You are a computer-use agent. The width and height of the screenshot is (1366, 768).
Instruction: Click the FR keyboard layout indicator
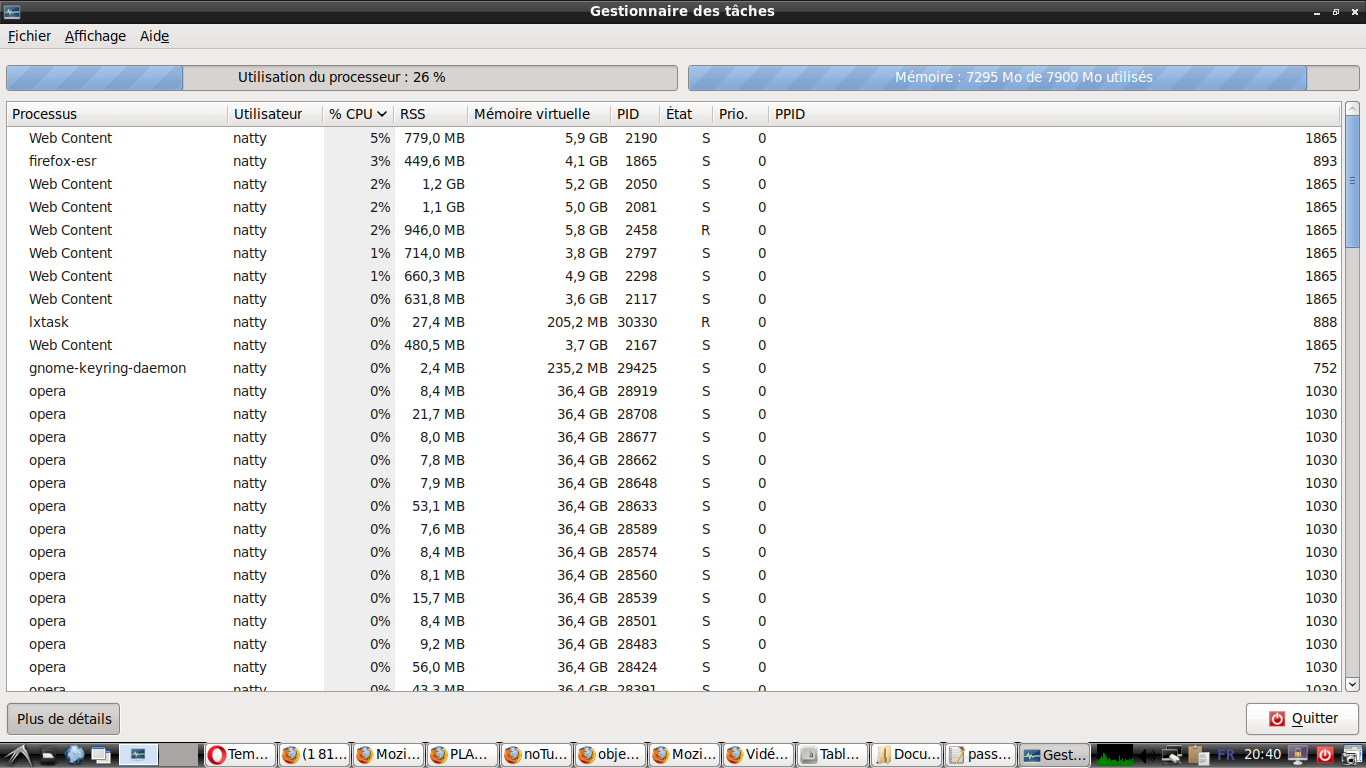point(1225,755)
